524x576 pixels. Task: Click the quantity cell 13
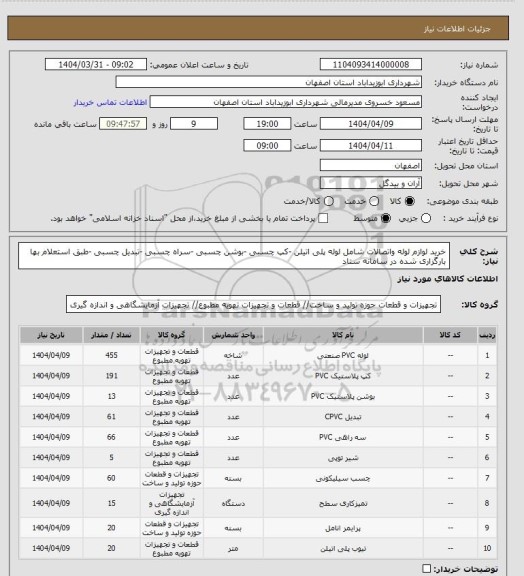point(111,396)
